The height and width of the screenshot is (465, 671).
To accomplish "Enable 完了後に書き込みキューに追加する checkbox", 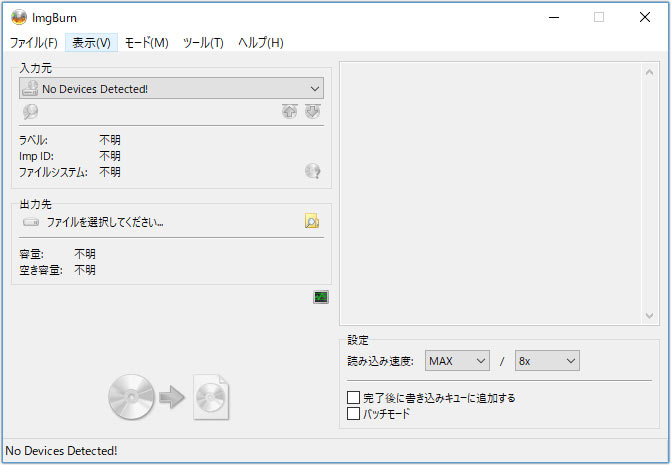I will pos(353,397).
